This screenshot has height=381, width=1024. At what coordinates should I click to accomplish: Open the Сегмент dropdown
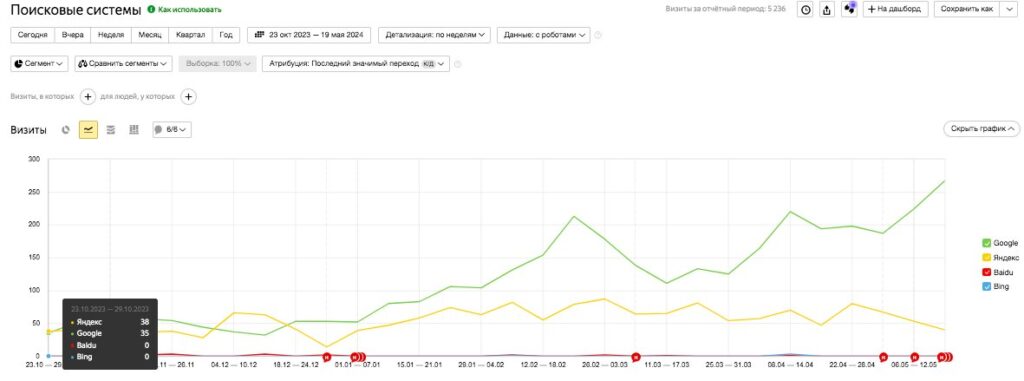39,63
